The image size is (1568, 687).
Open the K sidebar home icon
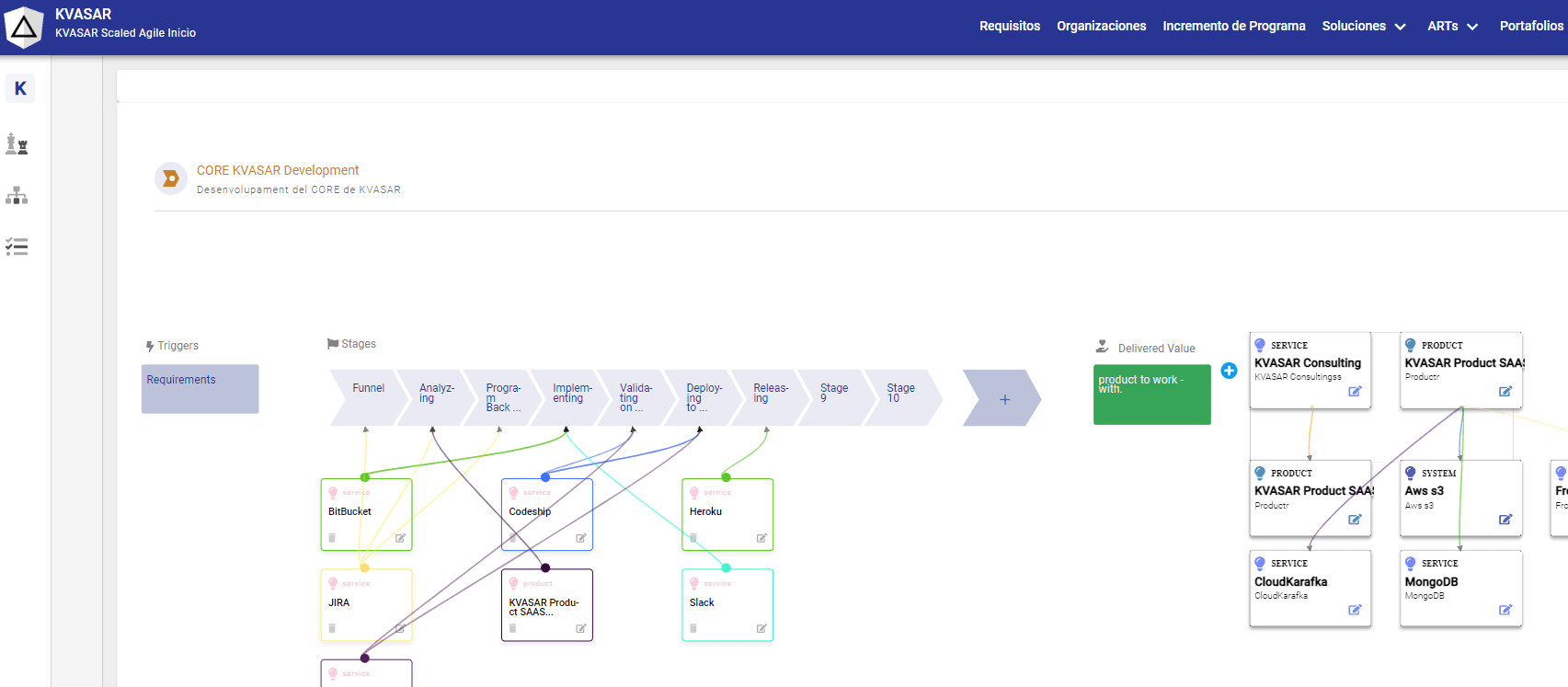pos(20,88)
